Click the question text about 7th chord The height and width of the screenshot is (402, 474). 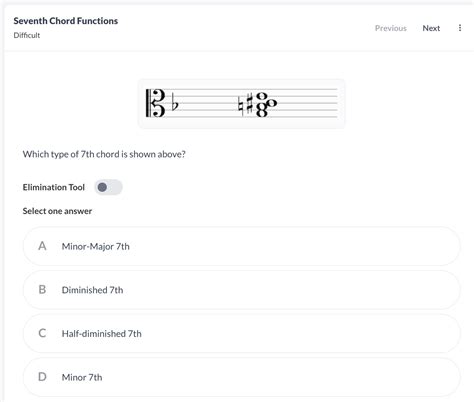[x=104, y=154]
